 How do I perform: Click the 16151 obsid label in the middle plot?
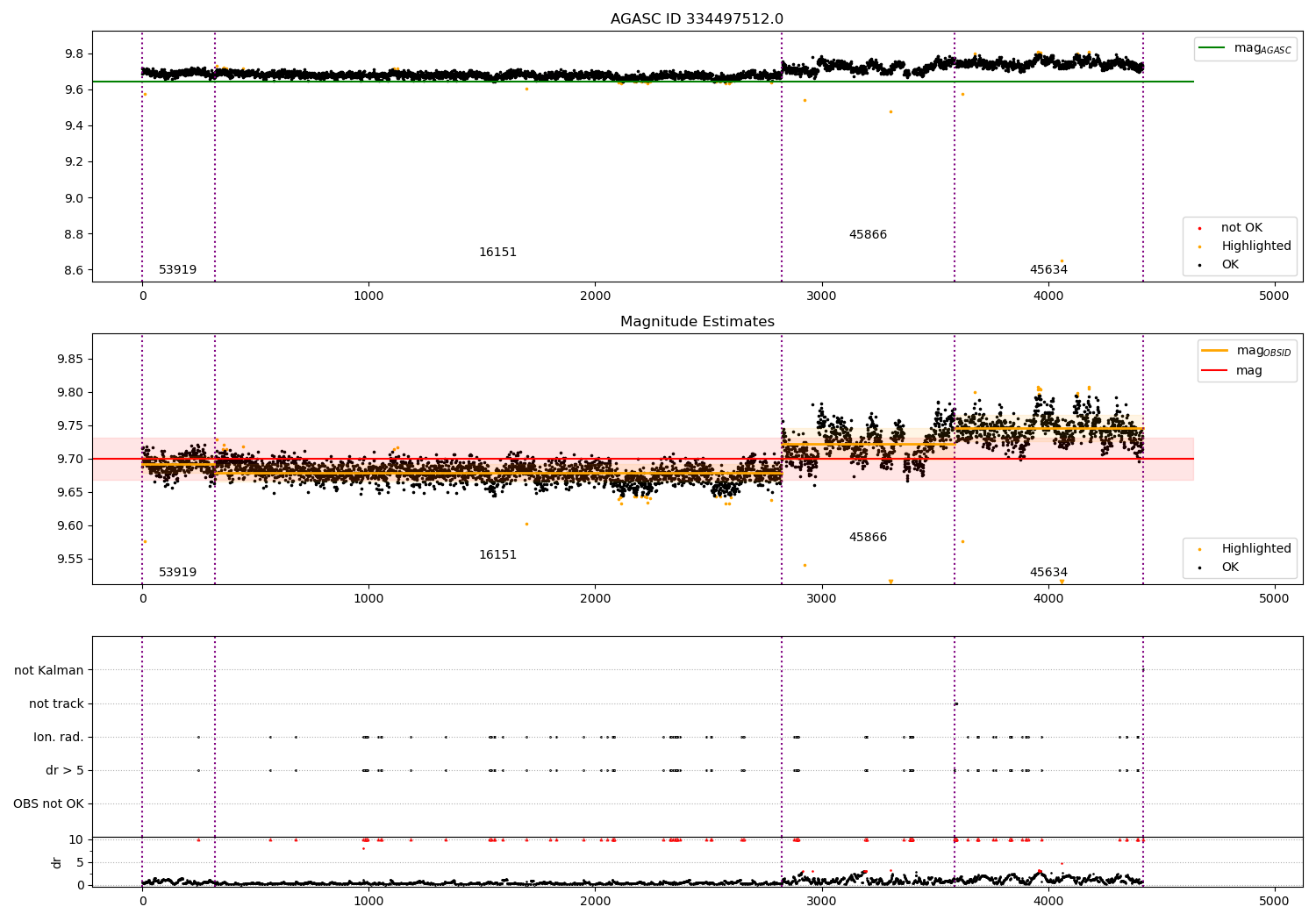pyautogui.click(x=497, y=555)
